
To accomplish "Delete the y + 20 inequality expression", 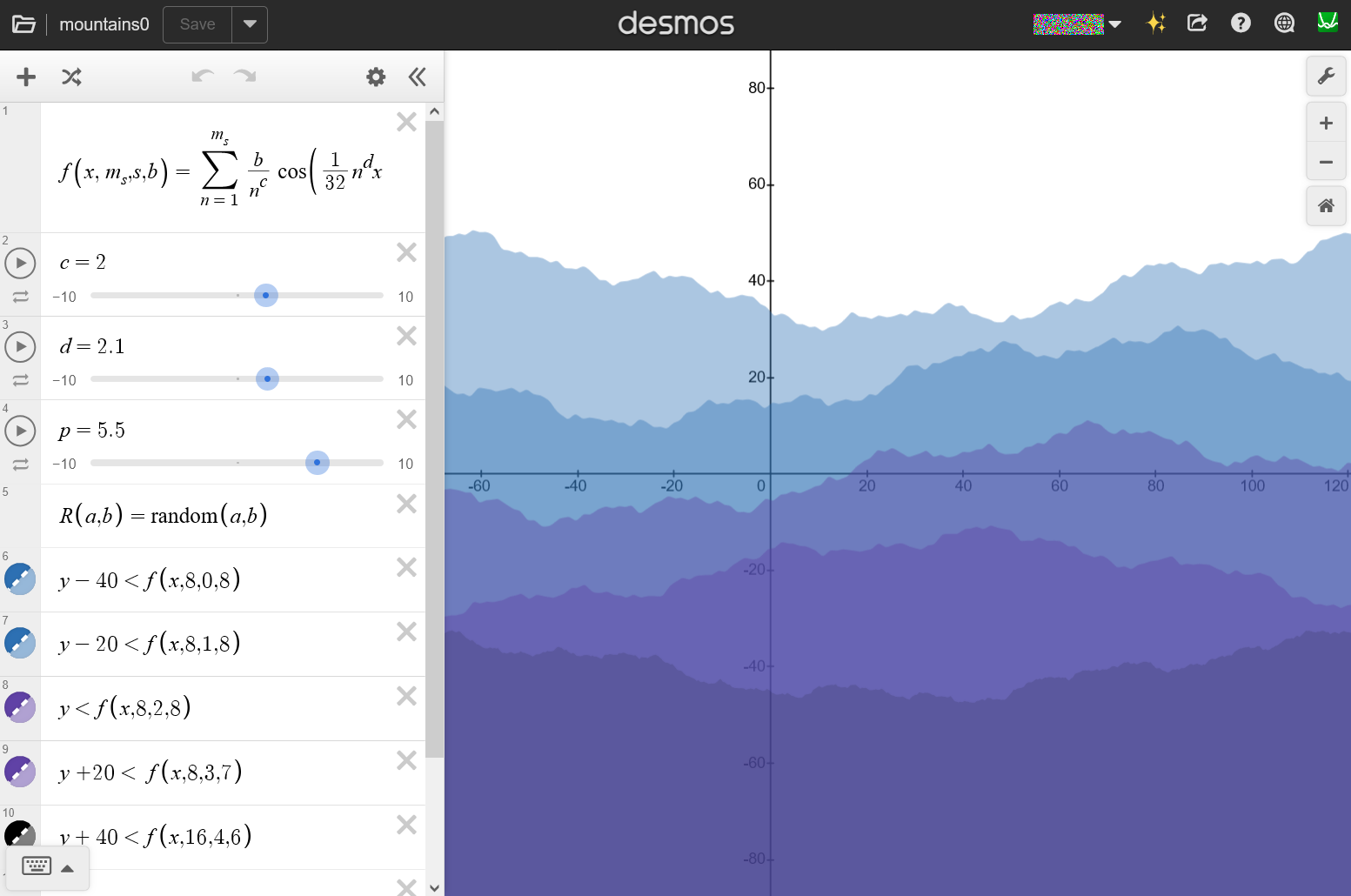I will point(406,760).
